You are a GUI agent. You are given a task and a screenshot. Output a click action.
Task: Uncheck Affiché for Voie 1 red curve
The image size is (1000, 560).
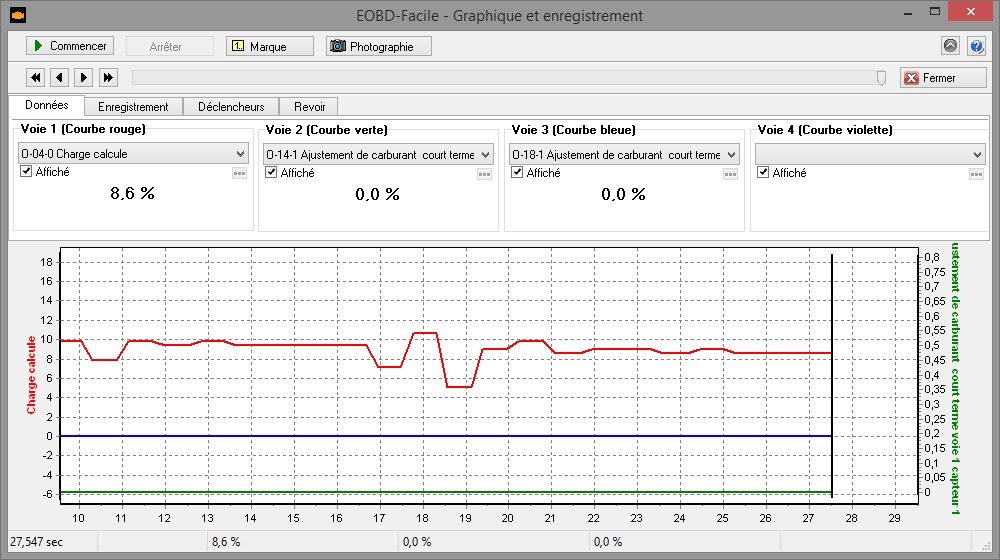[x=27, y=172]
